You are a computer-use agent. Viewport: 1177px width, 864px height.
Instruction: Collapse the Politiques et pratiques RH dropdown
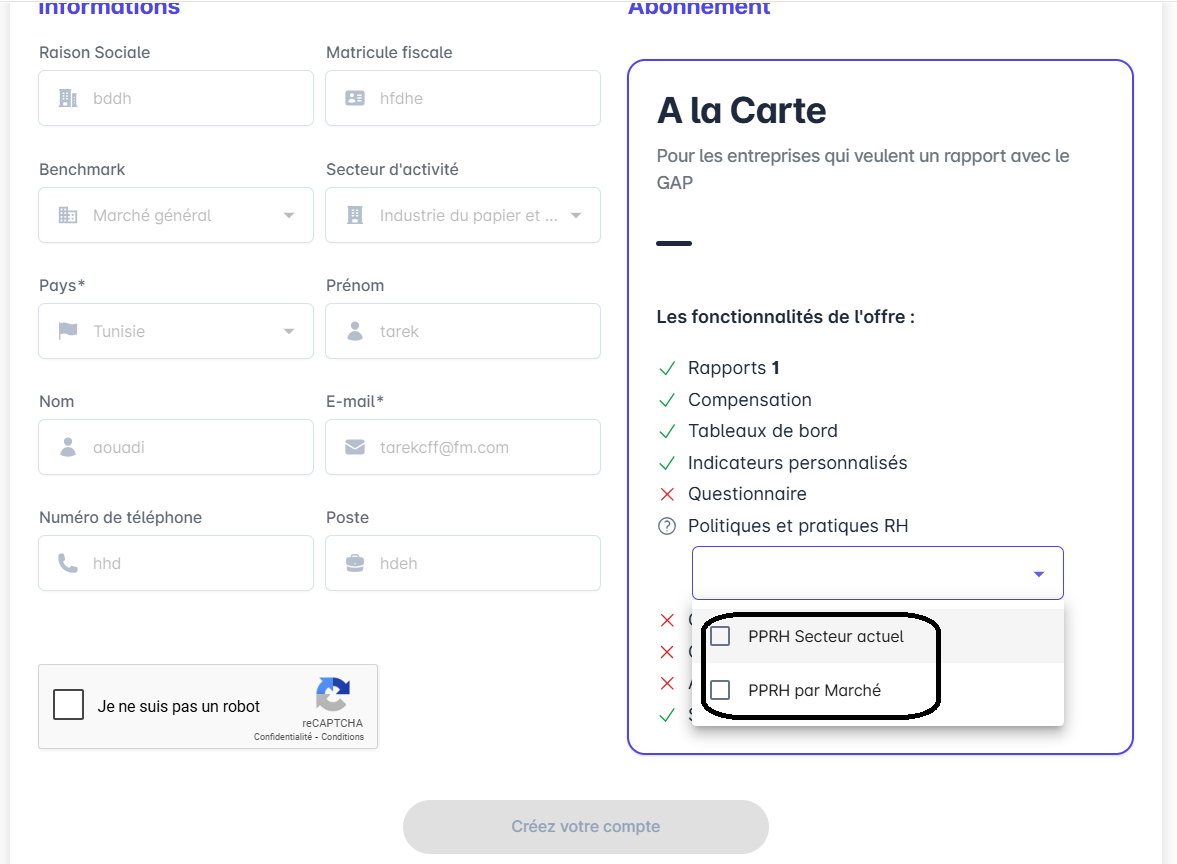[x=1039, y=574]
